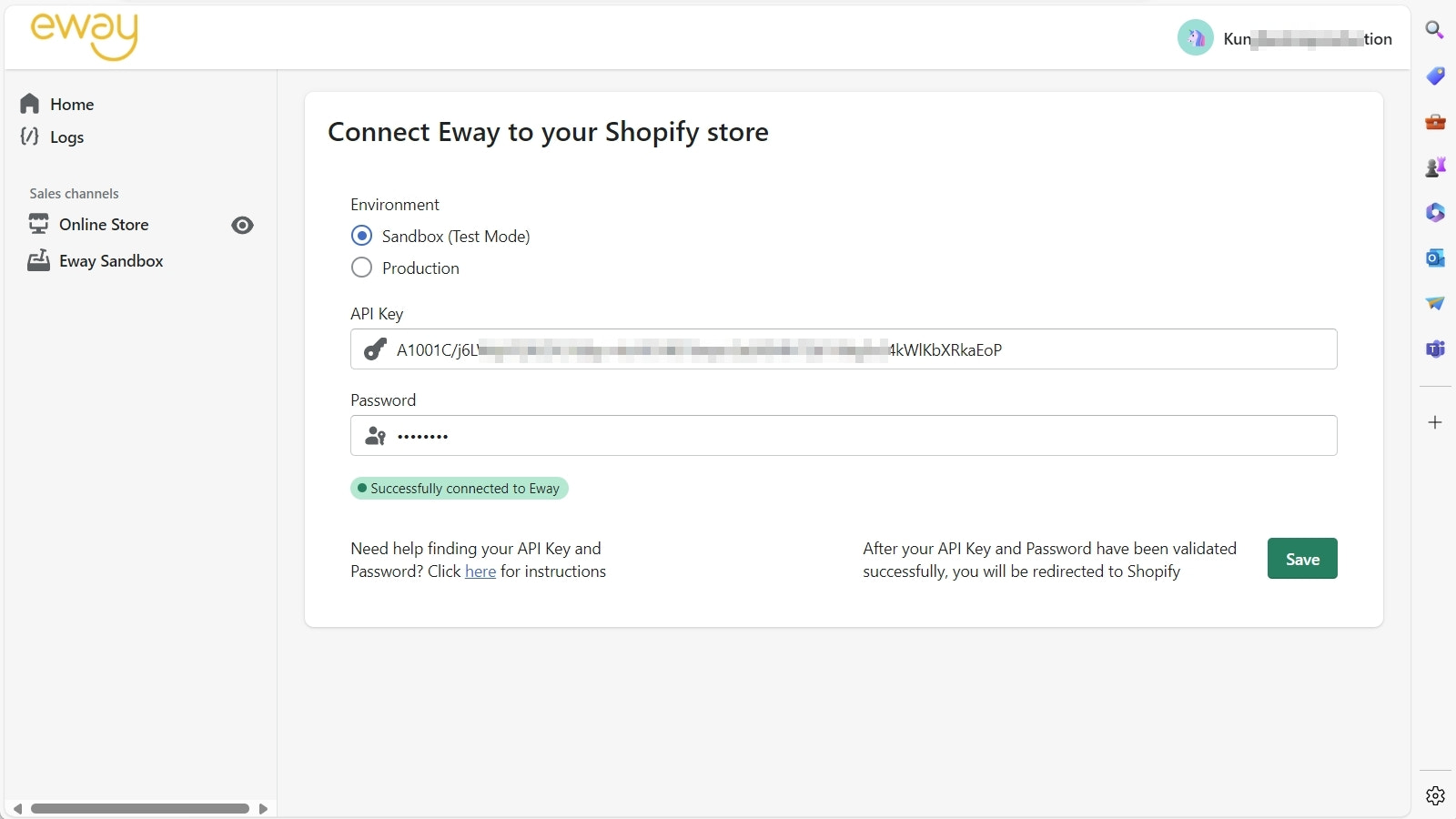Click into the API Key input field
1456x819 pixels.
[x=844, y=349]
